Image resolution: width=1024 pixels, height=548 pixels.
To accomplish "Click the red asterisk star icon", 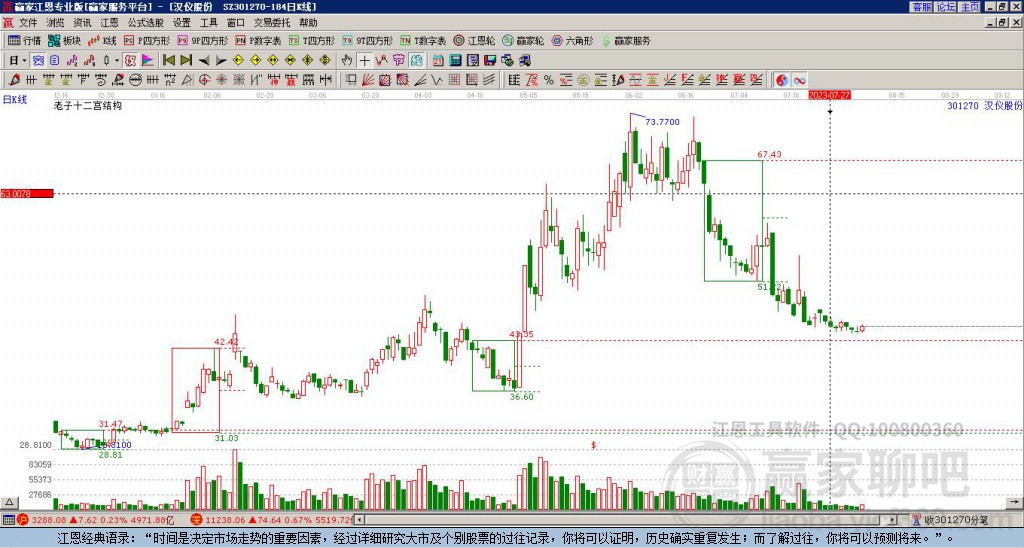I will (221, 80).
